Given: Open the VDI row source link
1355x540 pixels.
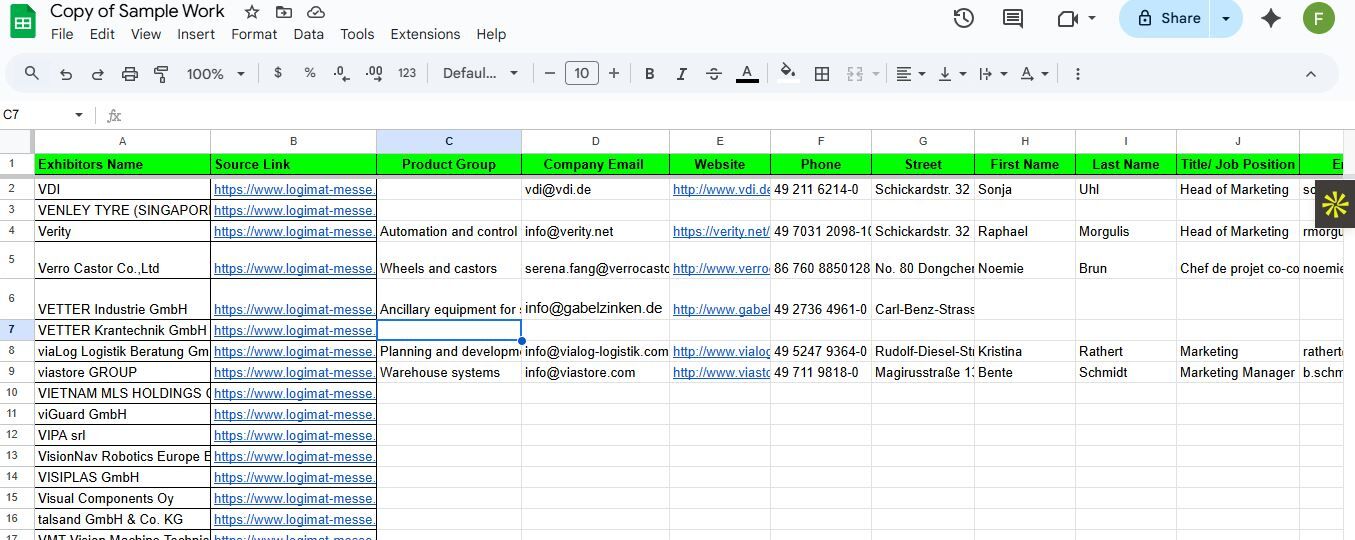Looking at the screenshot, I should (x=294, y=189).
